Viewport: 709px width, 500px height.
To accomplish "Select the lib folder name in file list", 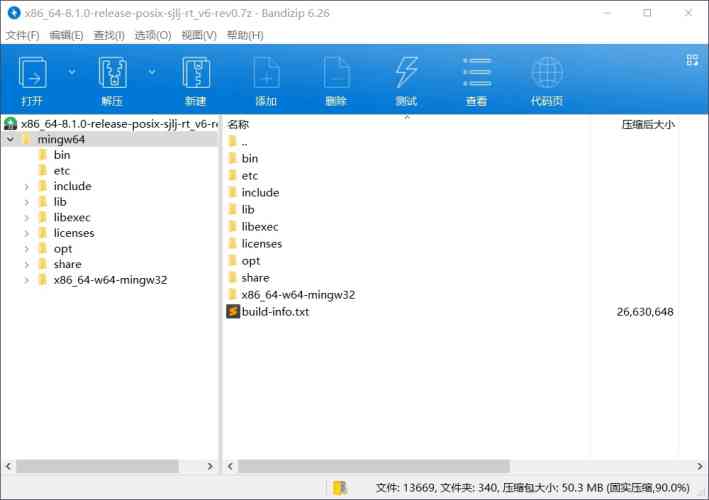I will (x=248, y=209).
